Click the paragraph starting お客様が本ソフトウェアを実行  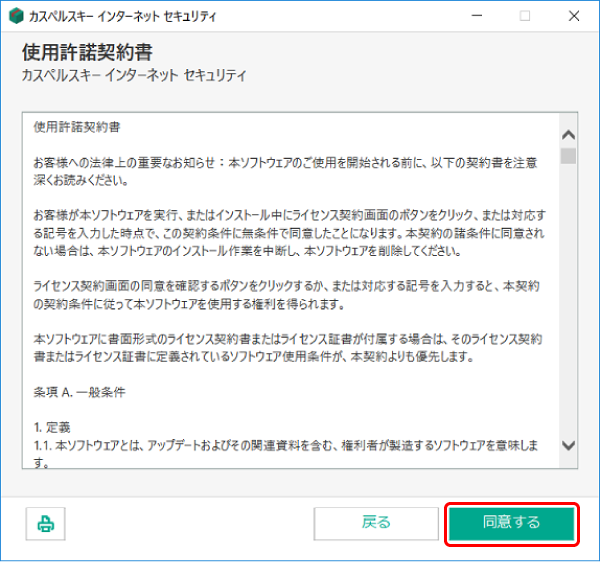pyautogui.click(x=289, y=233)
